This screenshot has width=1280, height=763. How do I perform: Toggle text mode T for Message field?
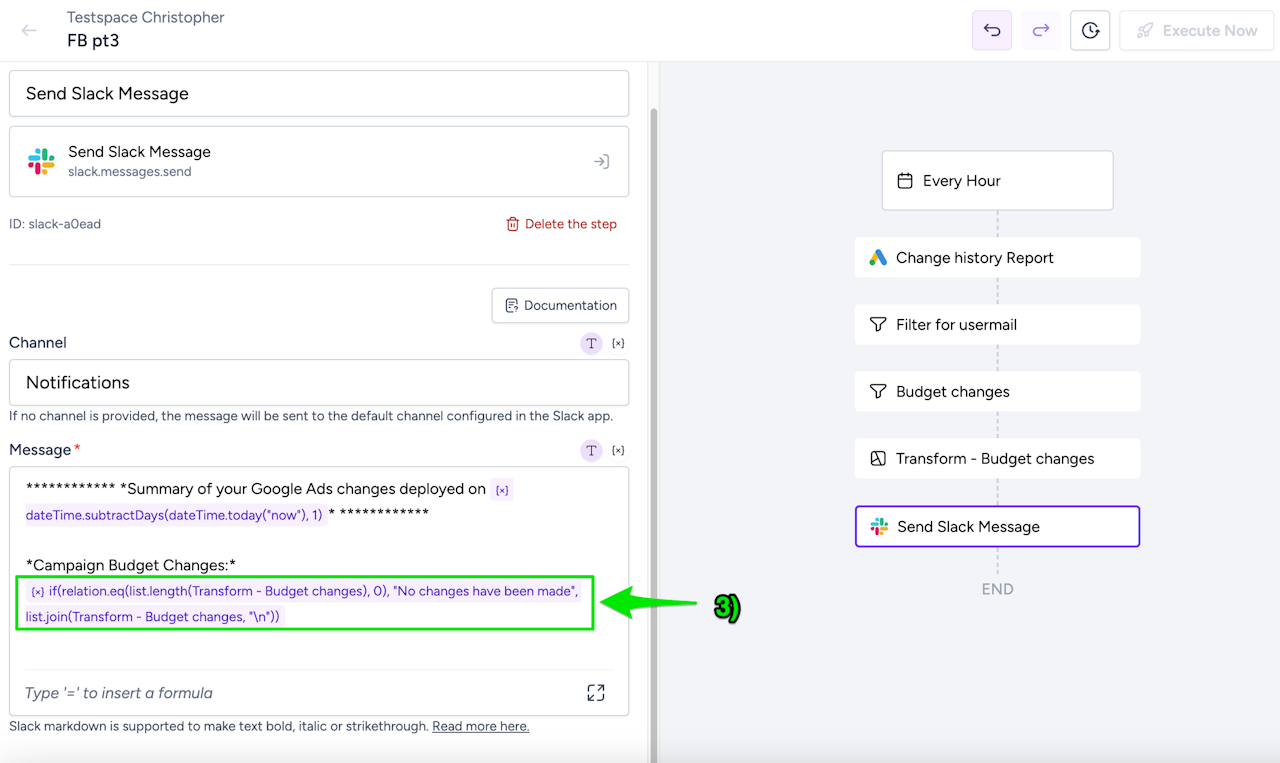tap(591, 450)
